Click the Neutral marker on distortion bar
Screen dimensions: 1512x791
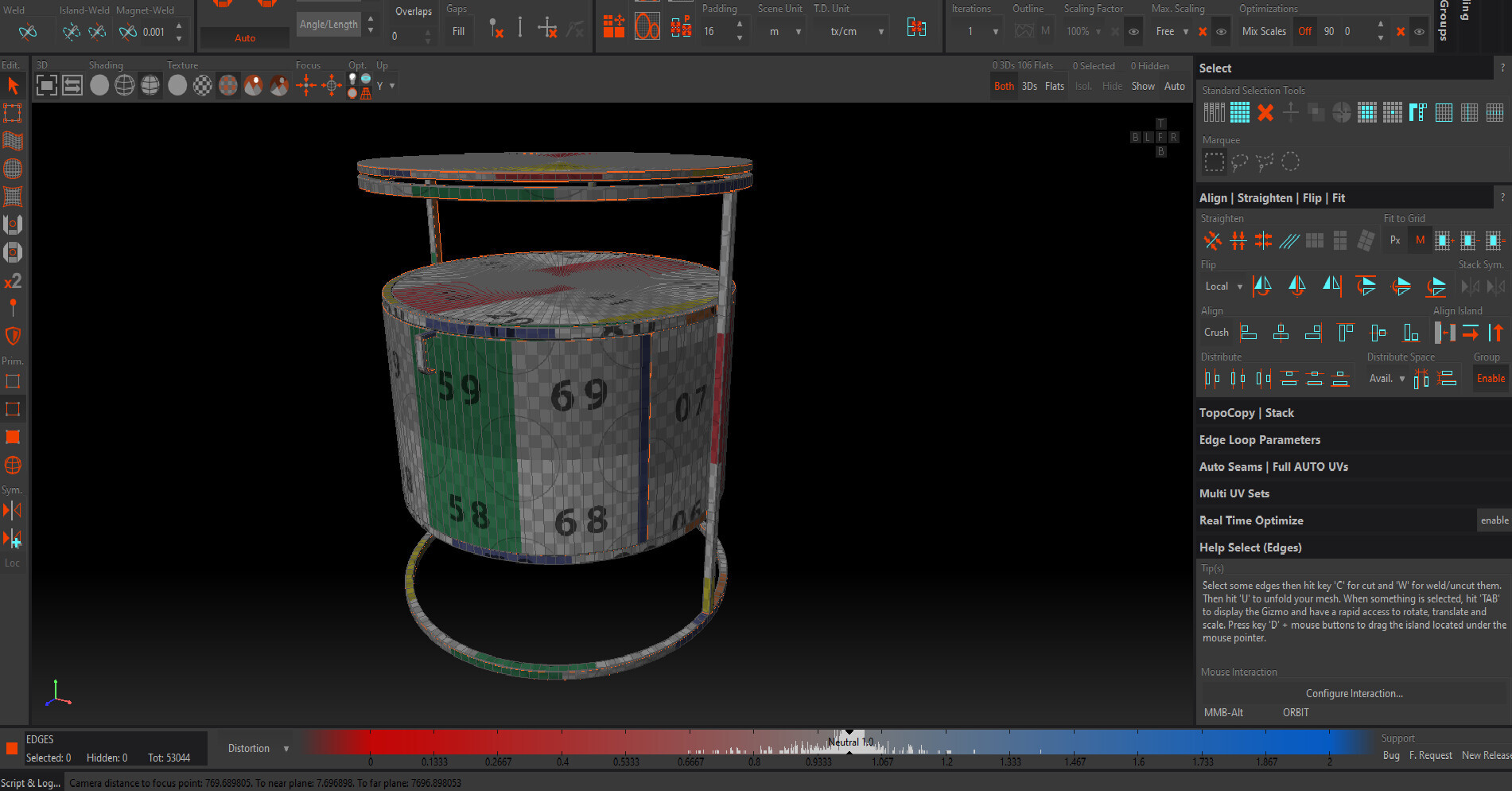[849, 742]
